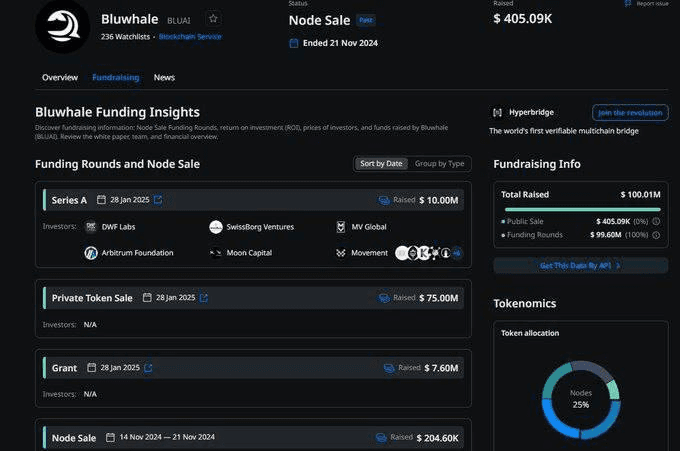Click the Arbitrum Foundation investor logo
This screenshot has width=680, height=451.
coord(91,253)
